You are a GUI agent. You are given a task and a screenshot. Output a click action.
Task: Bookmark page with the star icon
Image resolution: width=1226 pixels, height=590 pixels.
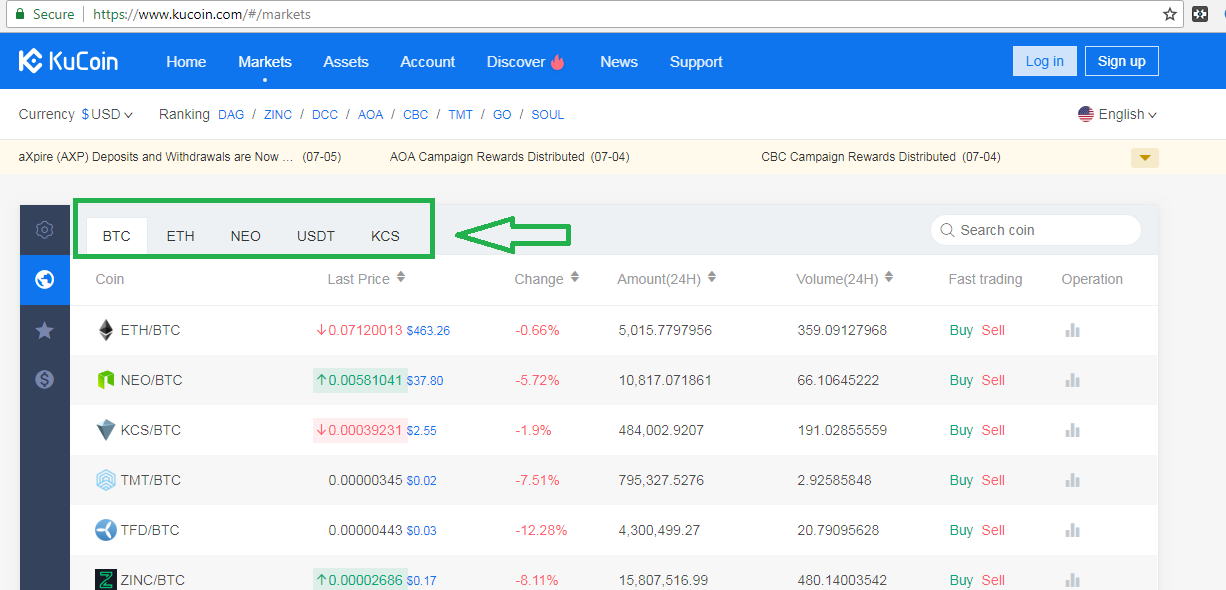pos(1170,14)
